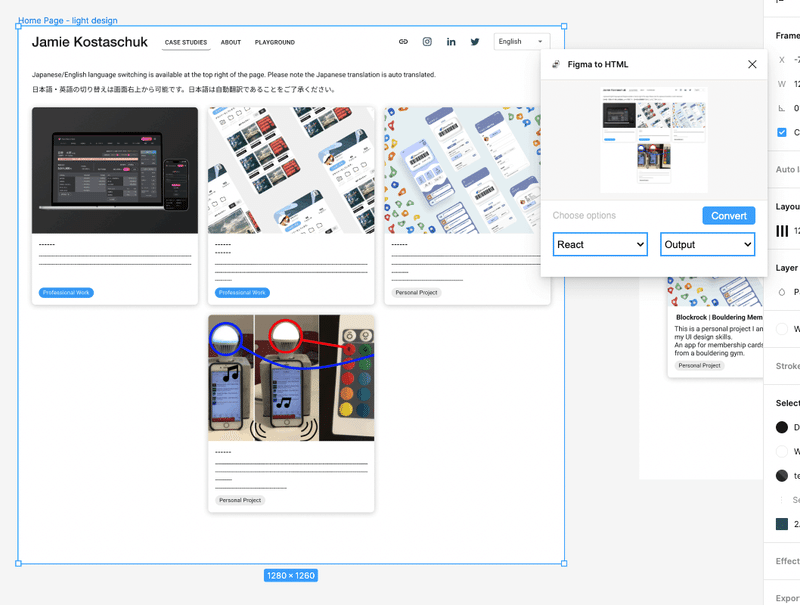
Task: Click the layer blend mode drop icon
Action: point(782,292)
